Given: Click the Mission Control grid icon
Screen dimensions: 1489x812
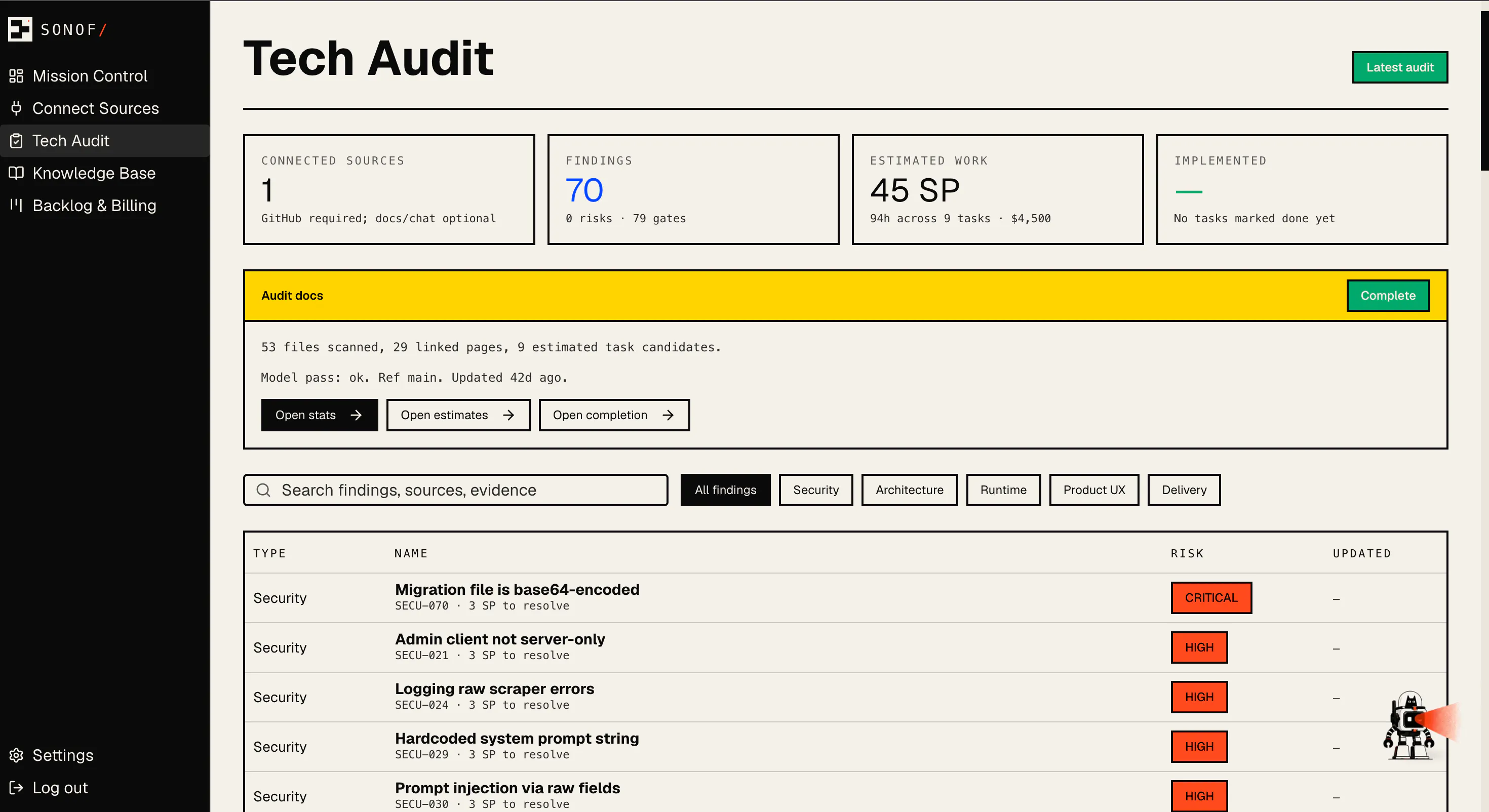Looking at the screenshot, I should (x=16, y=76).
